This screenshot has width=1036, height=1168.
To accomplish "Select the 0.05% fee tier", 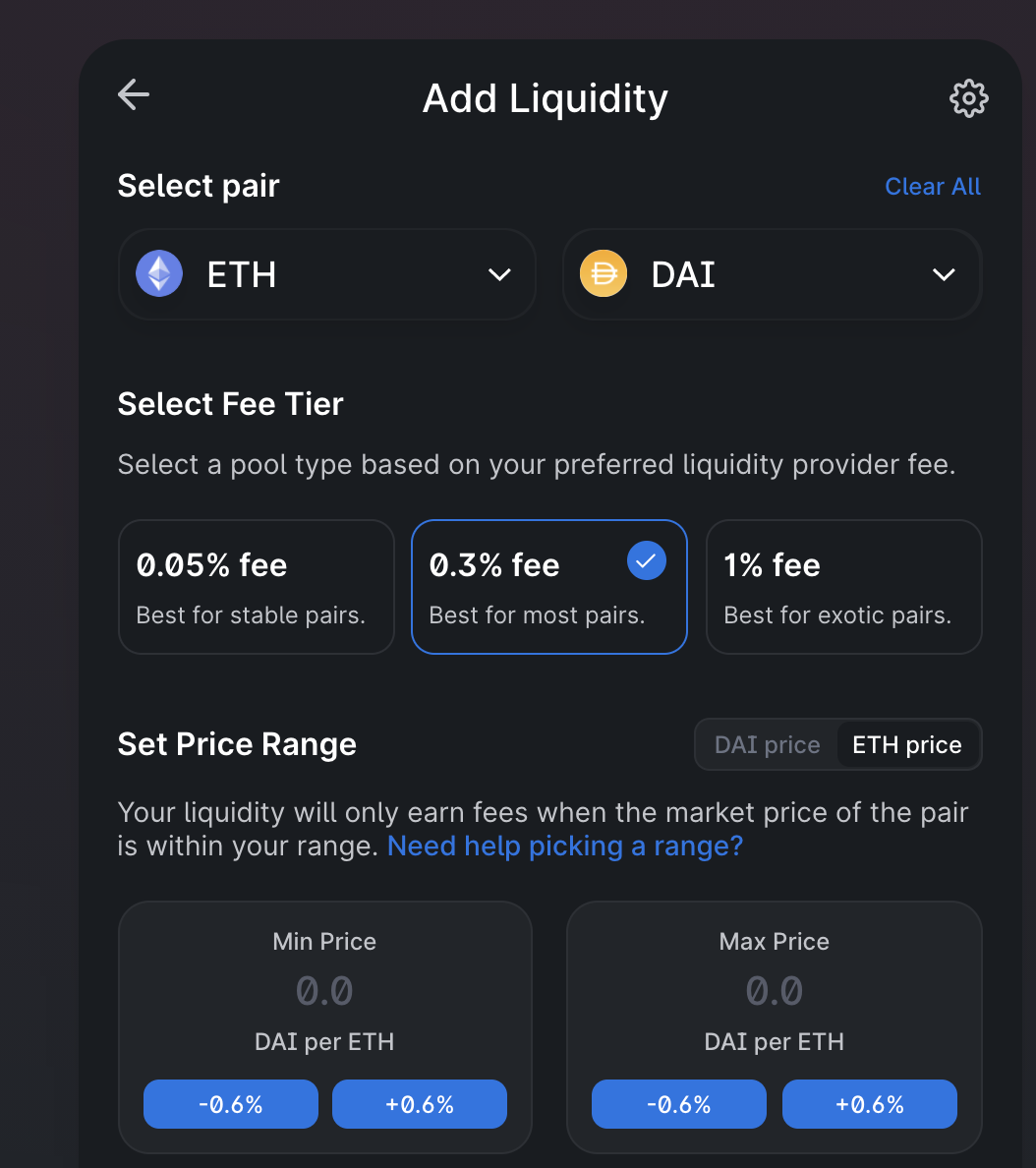I will (x=257, y=587).
